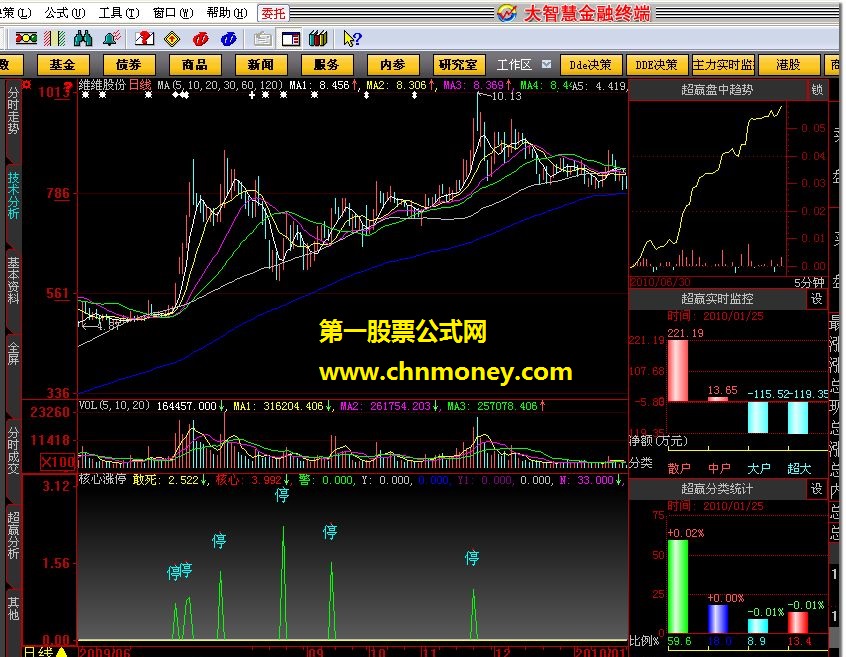This screenshot has height=657, width=846.
Task: Click the MA(5,10,20,30,60,120) label
Action: [x=220, y=85]
